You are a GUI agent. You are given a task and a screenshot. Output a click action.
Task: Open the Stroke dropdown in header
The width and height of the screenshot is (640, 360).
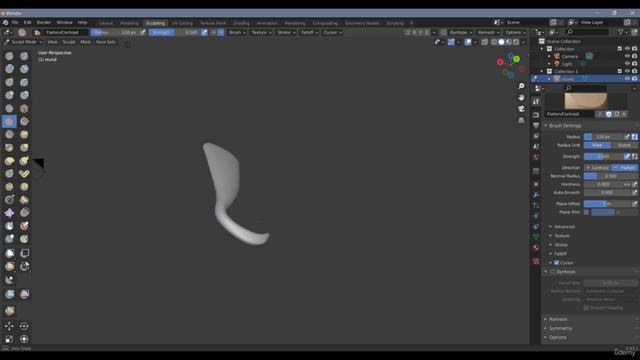[286, 32]
